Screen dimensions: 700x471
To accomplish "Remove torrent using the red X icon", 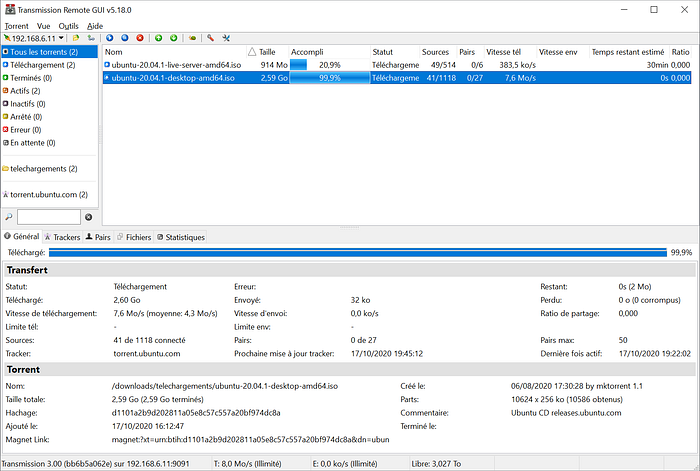I will tap(140, 38).
